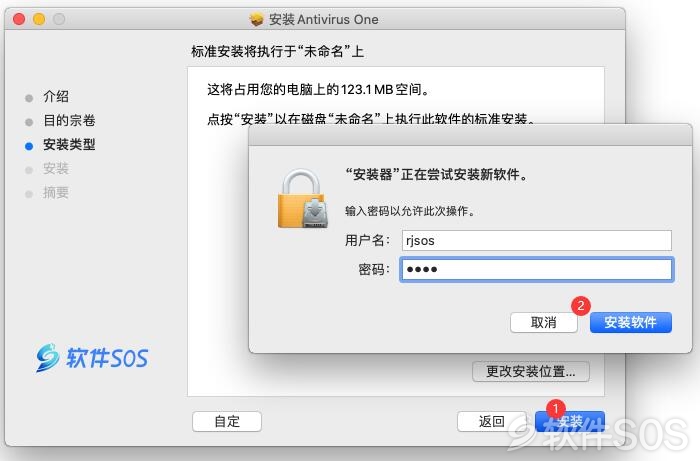Click the 软件SOS logo in sidebar
This screenshot has height=461, width=700.
coord(92,358)
